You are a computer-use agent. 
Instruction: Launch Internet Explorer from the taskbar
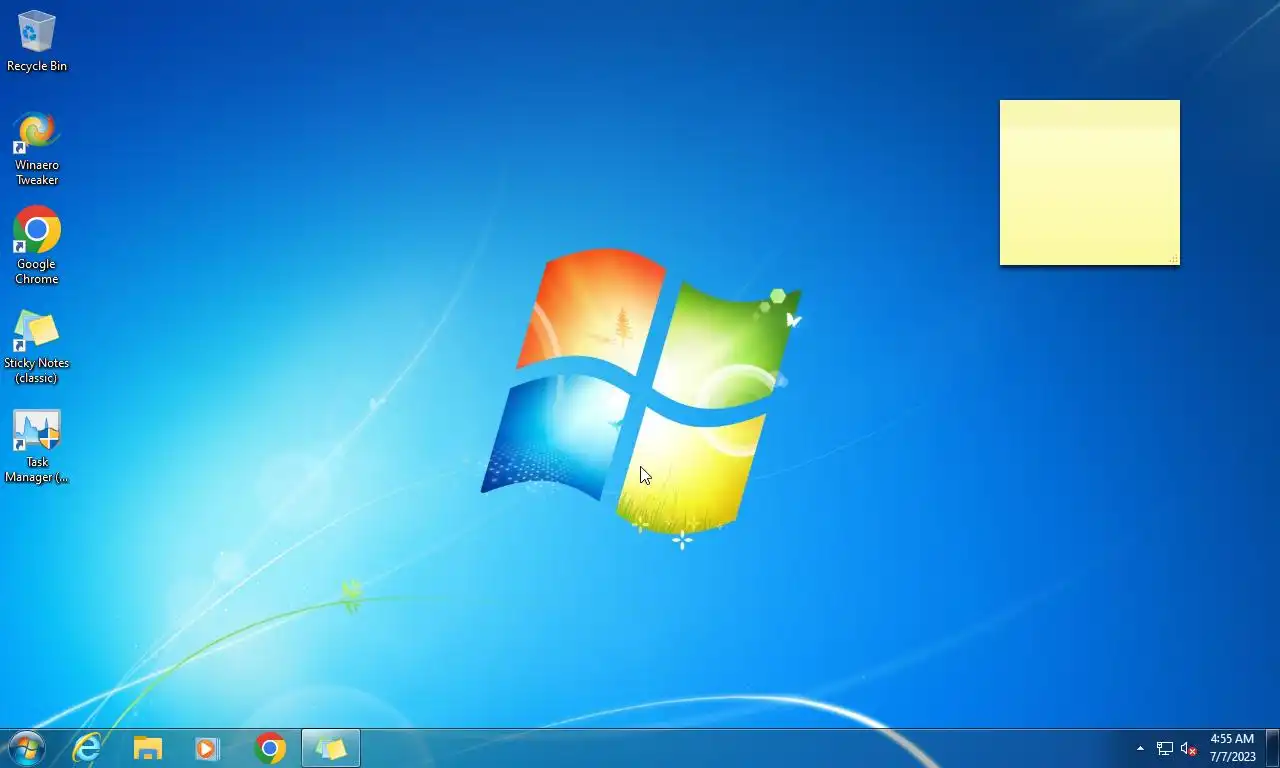point(87,748)
